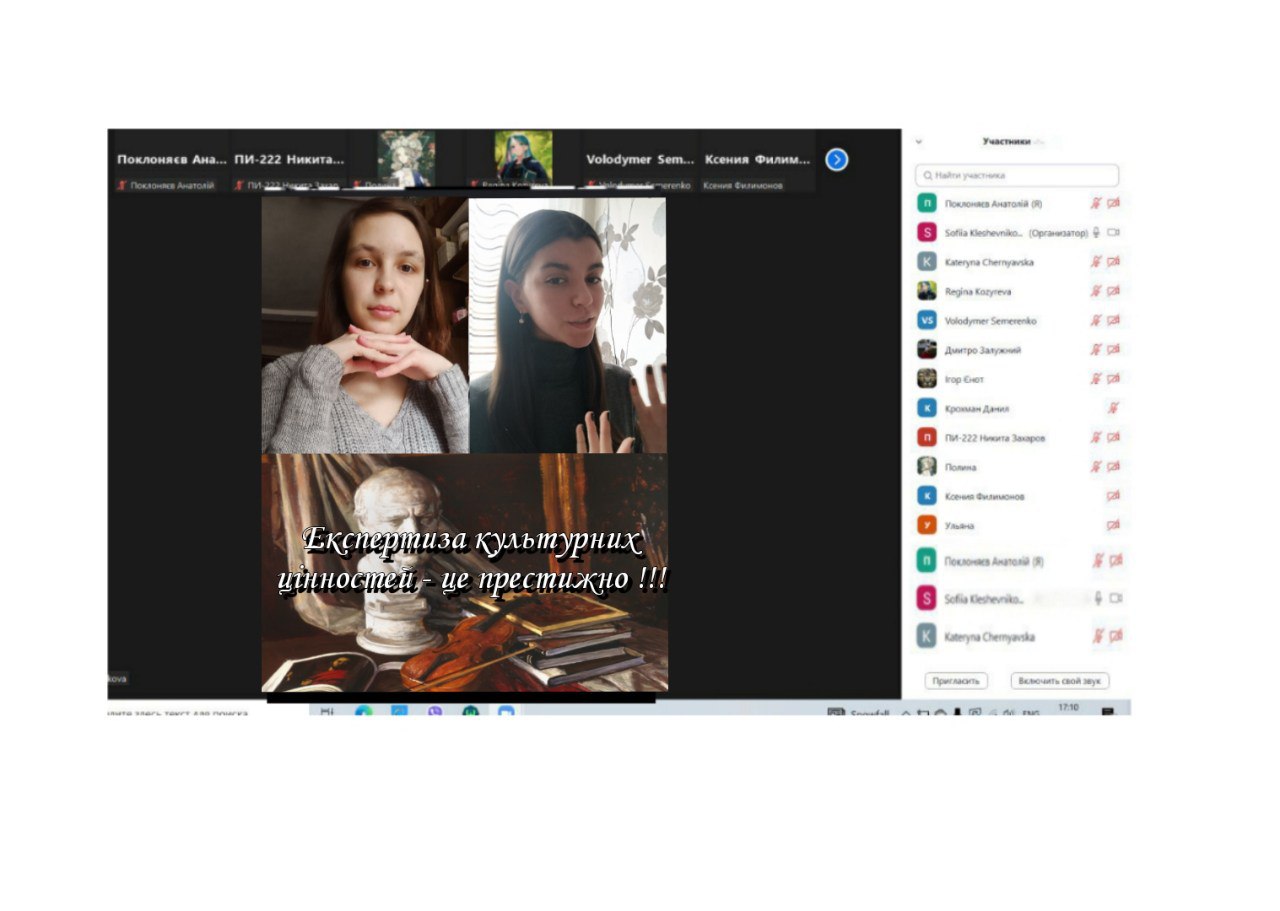1280x911 pixels.
Task: Click the Участники panel title
Action: (x=1006, y=142)
